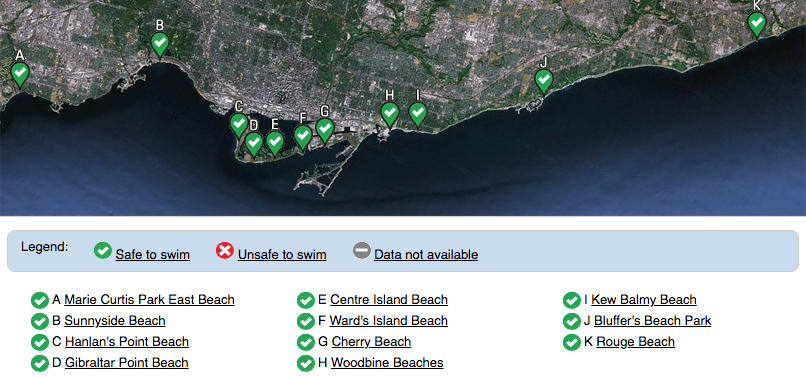Open the Cherry Beach link
Image resolution: width=806 pixels, height=377 pixels.
click(x=371, y=342)
